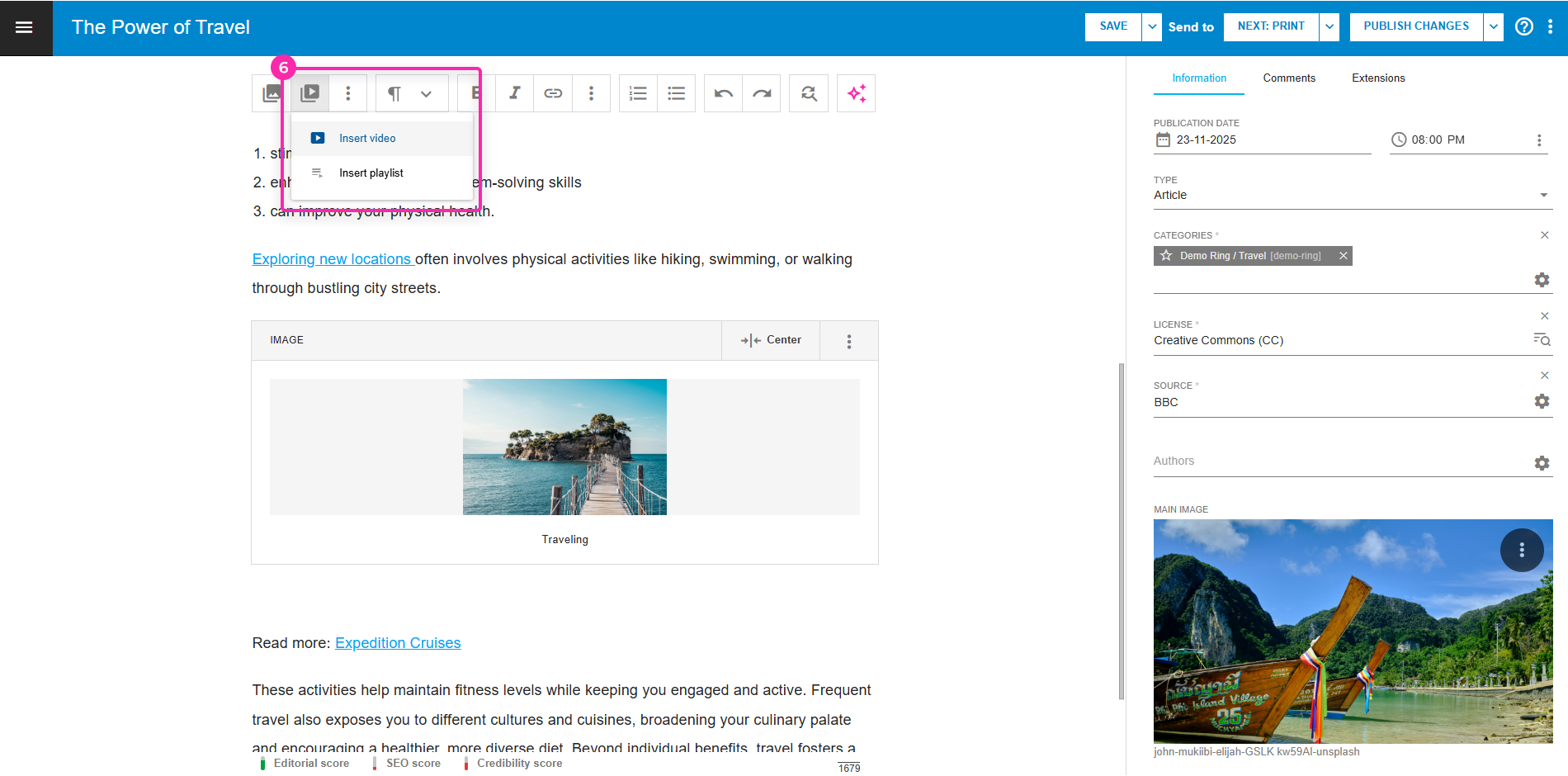
Task: Open the hamburger main menu
Action: click(x=25, y=27)
